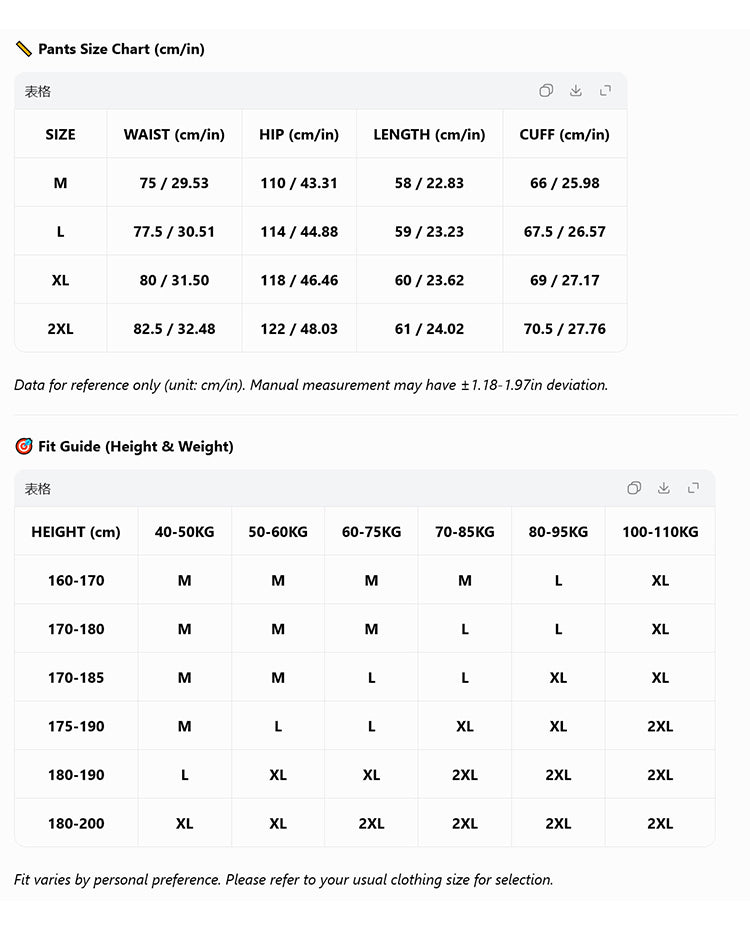Screen dimensions: 750x925
Task: Click the target emoji beside Fit Guide
Action: coord(24,446)
